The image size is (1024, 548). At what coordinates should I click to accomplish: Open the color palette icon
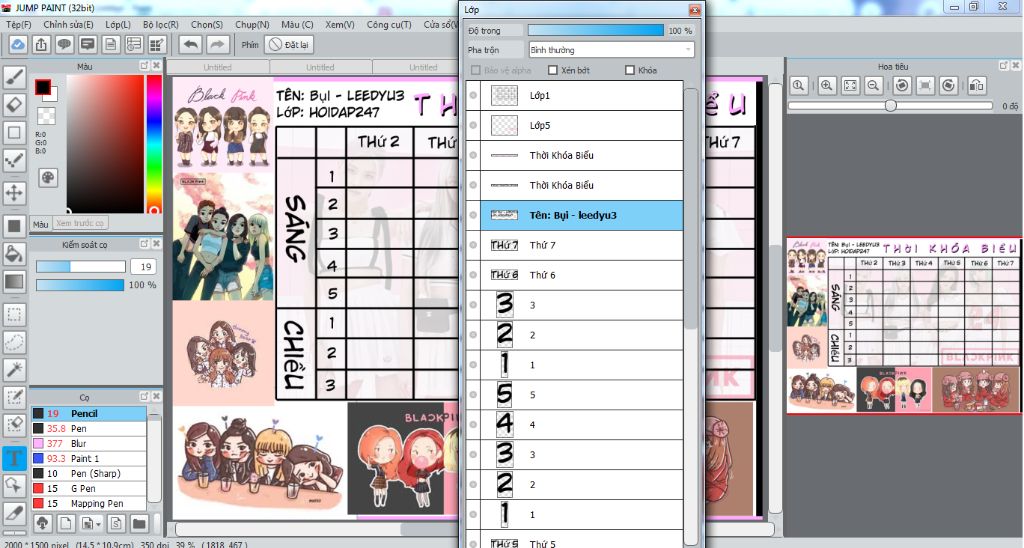click(48, 178)
